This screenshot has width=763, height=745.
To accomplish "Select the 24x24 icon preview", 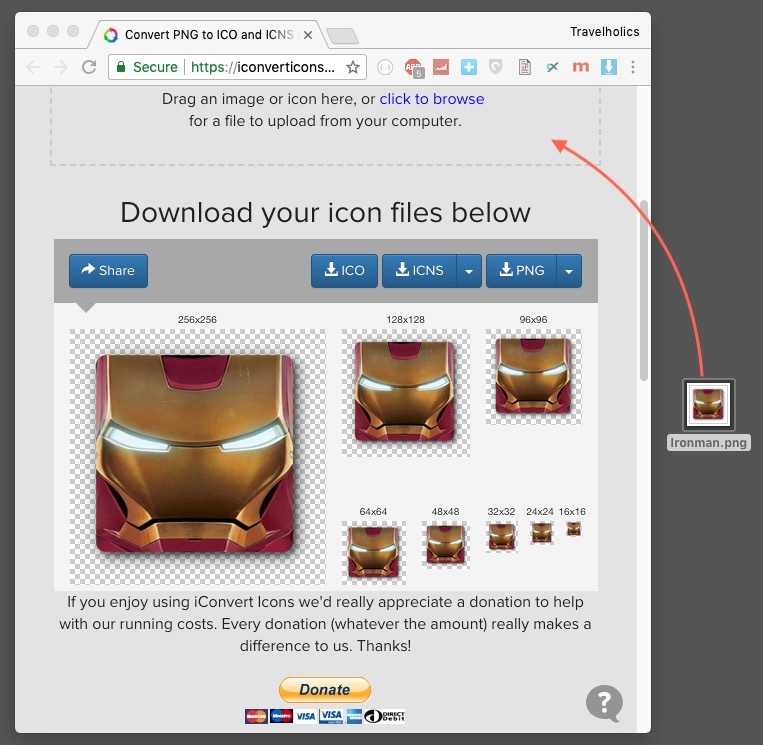I will 542,533.
